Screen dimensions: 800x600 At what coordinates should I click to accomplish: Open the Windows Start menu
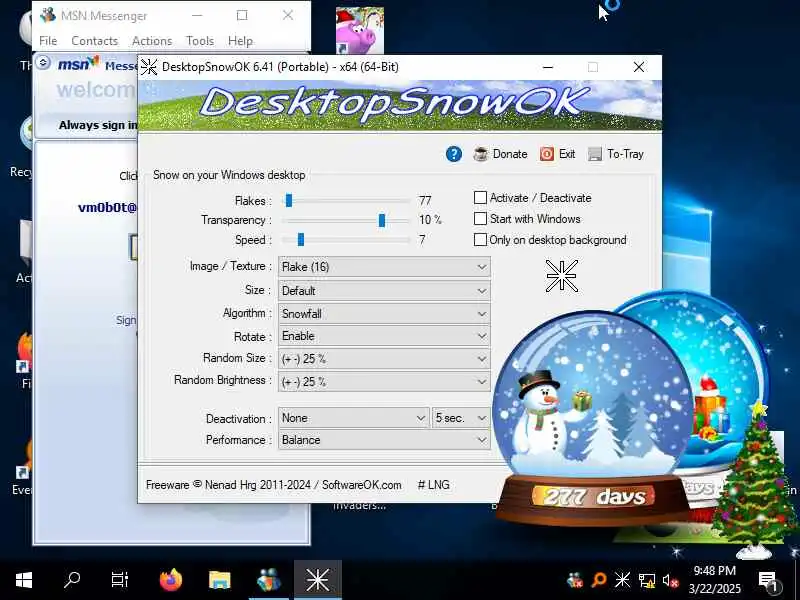click(x=24, y=580)
